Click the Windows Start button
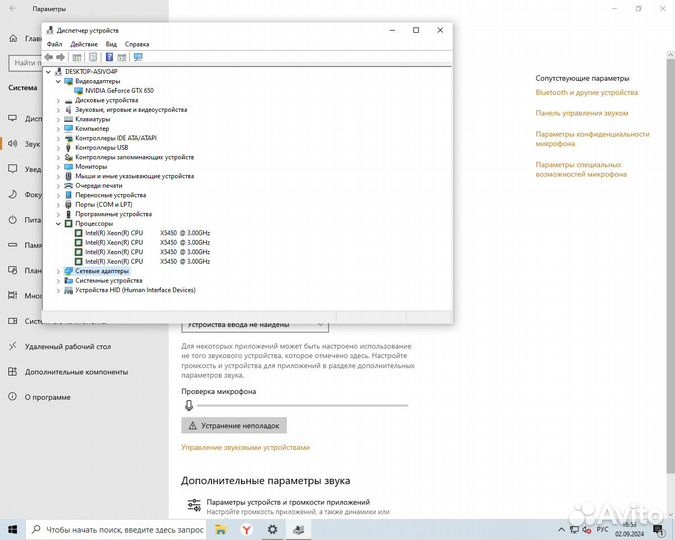This screenshot has width=675, height=540. point(12,529)
